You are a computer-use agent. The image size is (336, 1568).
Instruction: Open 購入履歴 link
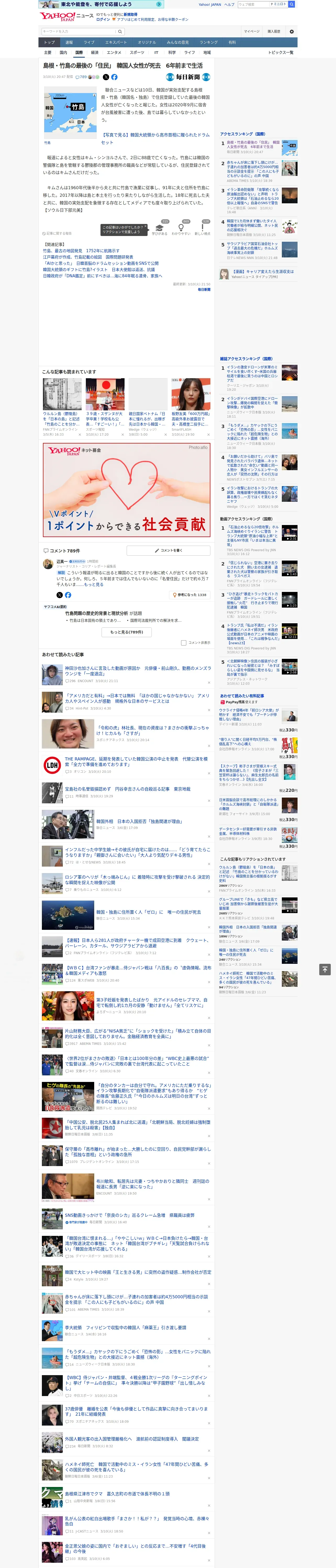pos(274,31)
